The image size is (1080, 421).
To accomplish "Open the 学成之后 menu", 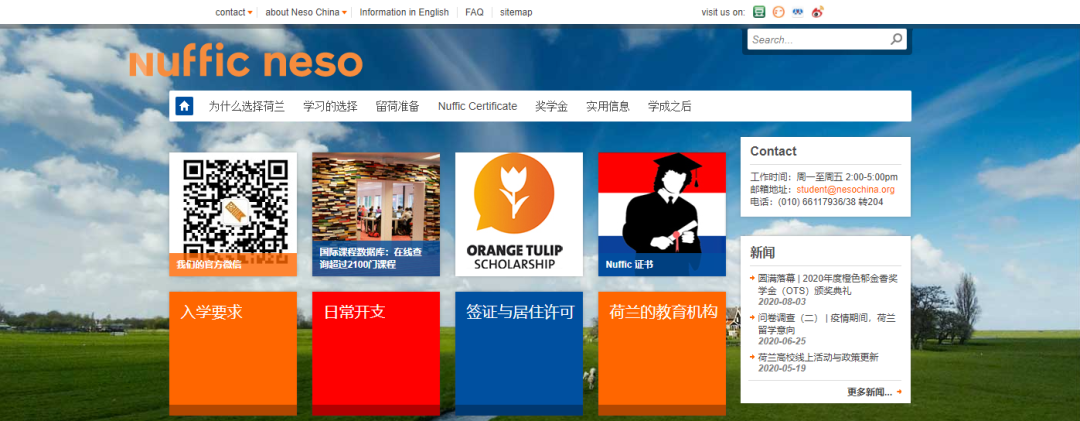I will [x=669, y=106].
